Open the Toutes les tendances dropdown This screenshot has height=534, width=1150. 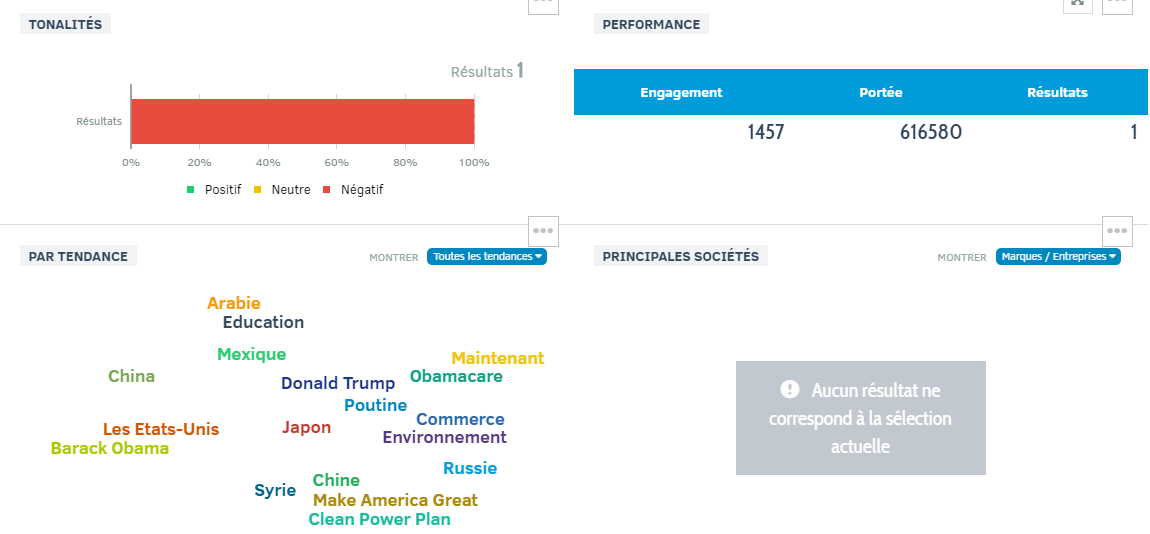[x=487, y=257]
